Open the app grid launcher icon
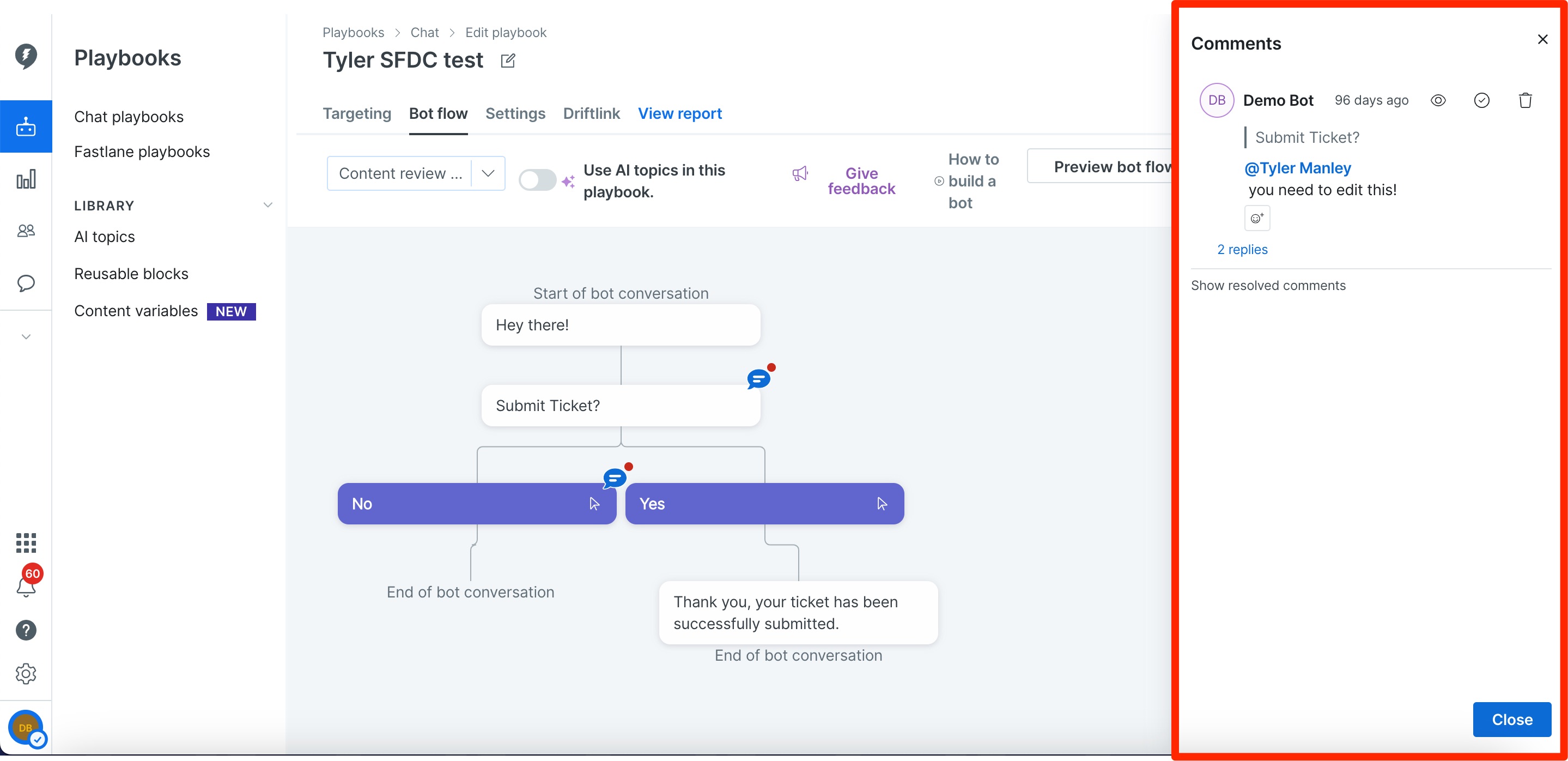 pos(26,542)
